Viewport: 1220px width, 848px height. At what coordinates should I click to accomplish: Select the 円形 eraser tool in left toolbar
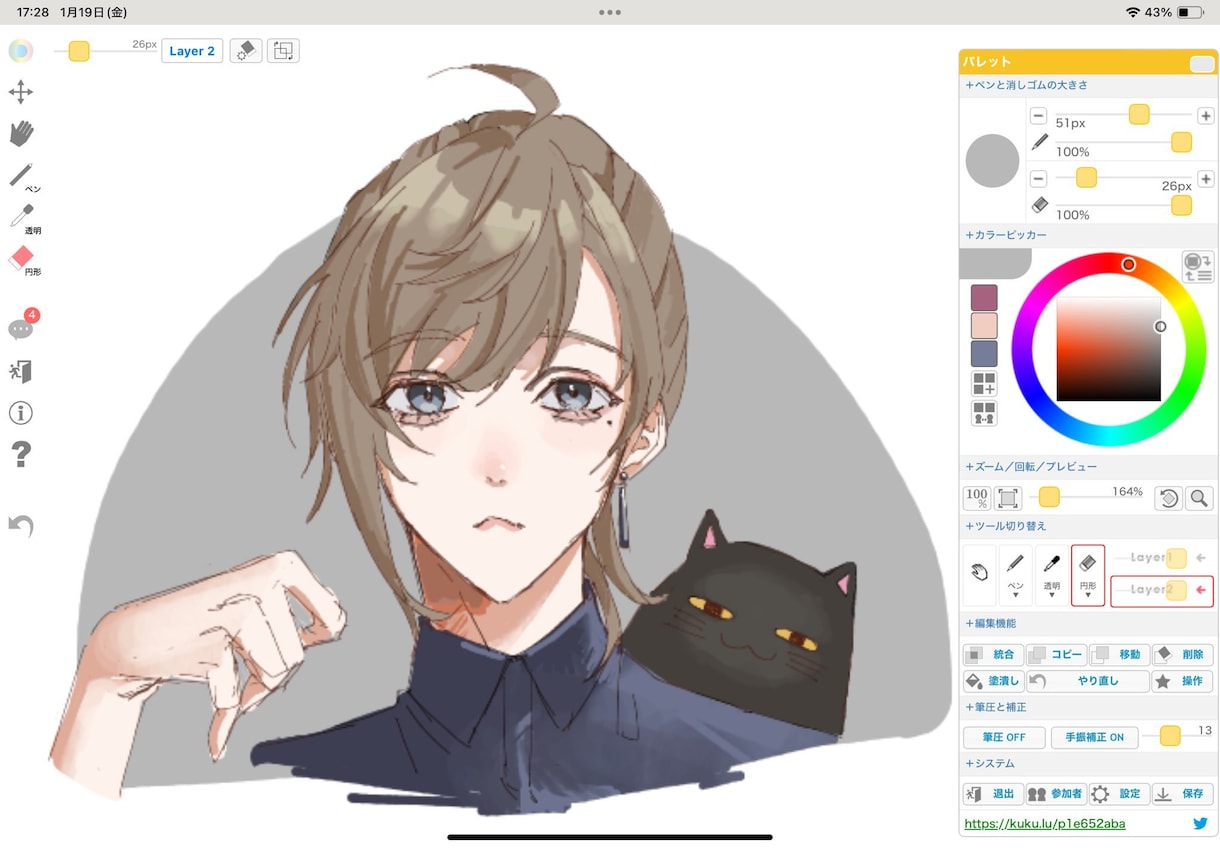pos(23,260)
